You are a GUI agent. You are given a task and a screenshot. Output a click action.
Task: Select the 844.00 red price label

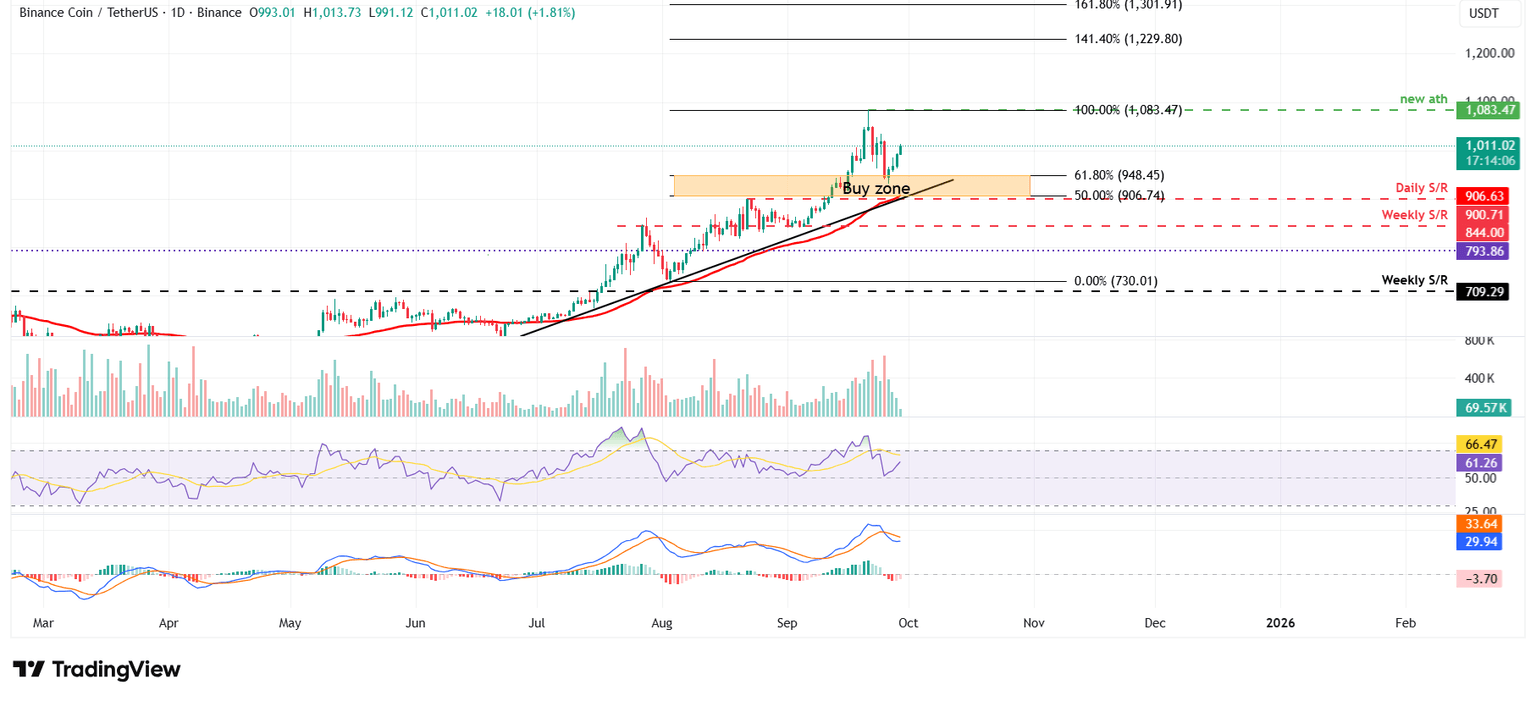click(x=1482, y=232)
